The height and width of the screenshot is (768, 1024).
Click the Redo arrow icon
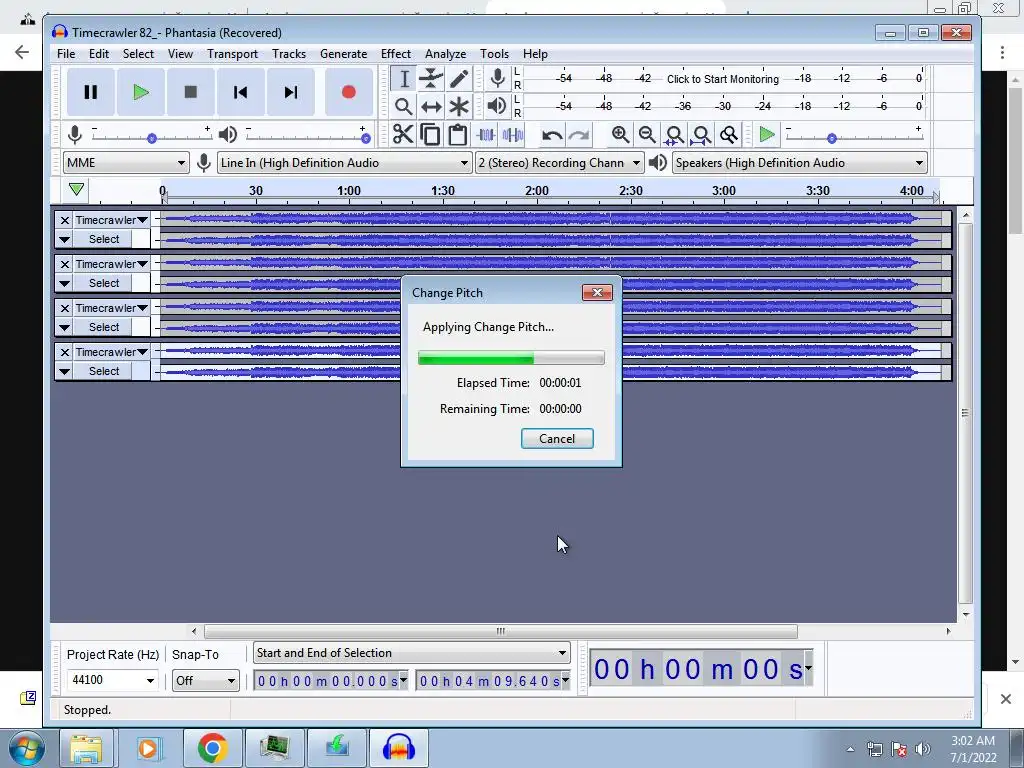[579, 135]
